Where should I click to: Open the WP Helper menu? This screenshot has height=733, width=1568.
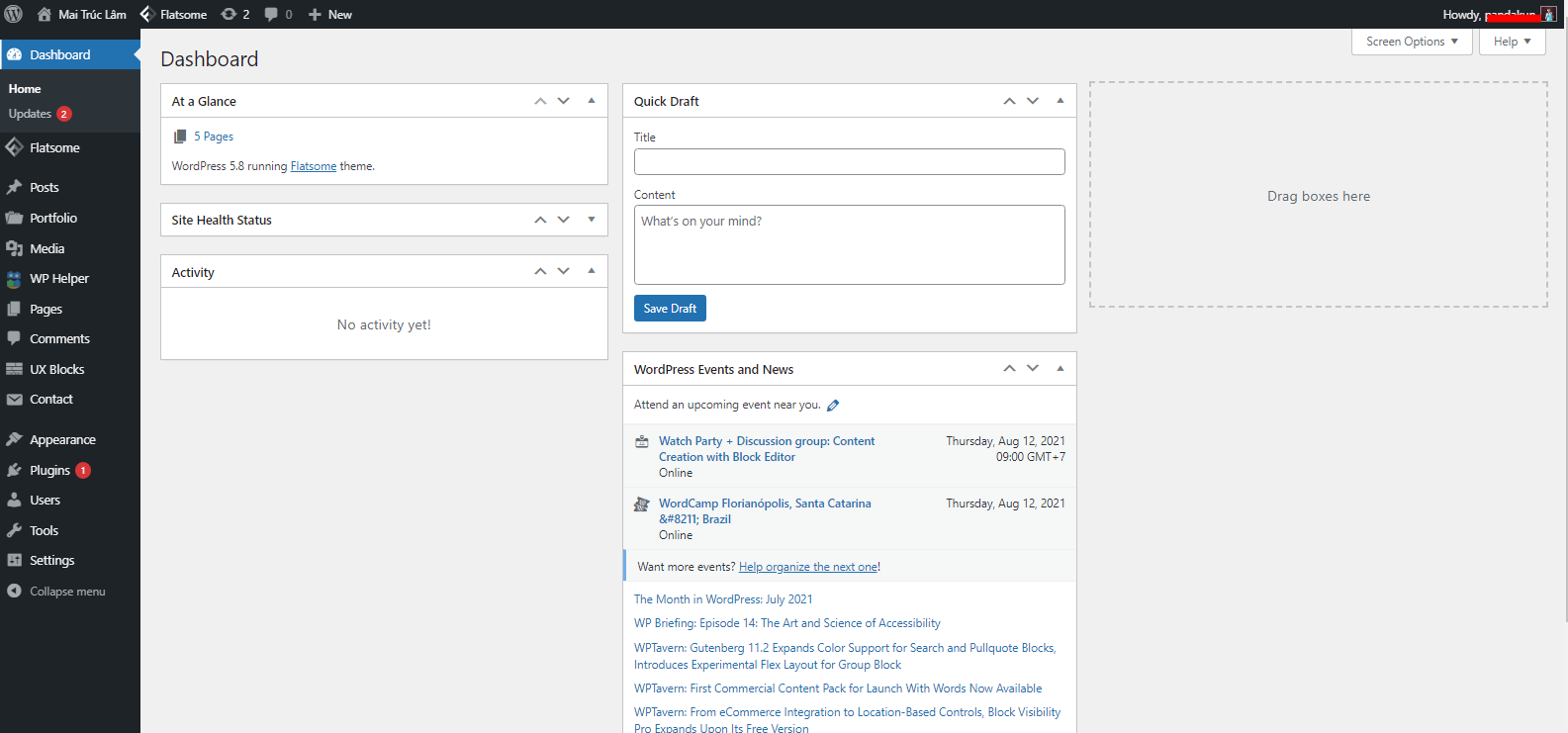69,279
